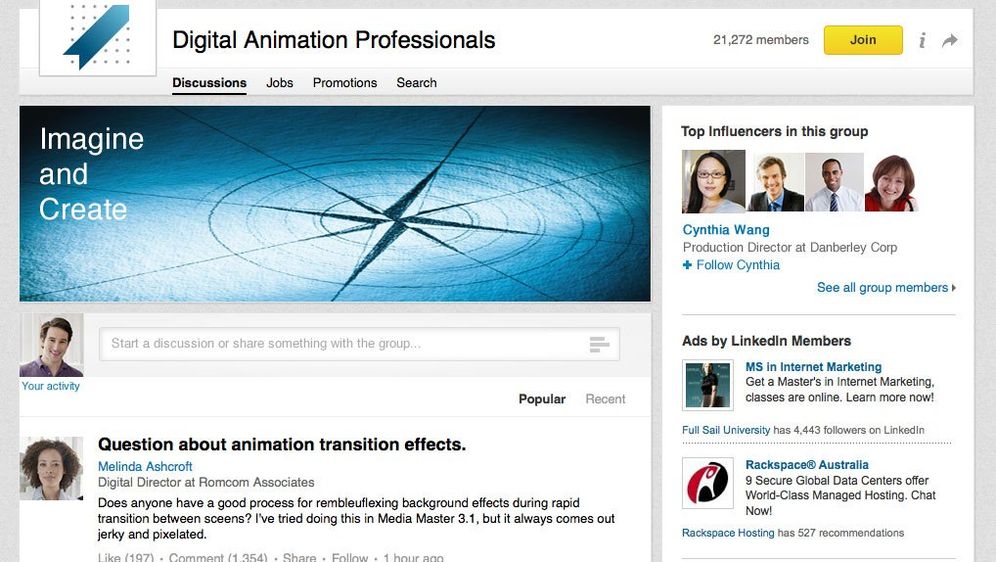This screenshot has width=996, height=562.
Task: Click the second influencer photo, man in suit
Action: click(x=776, y=182)
